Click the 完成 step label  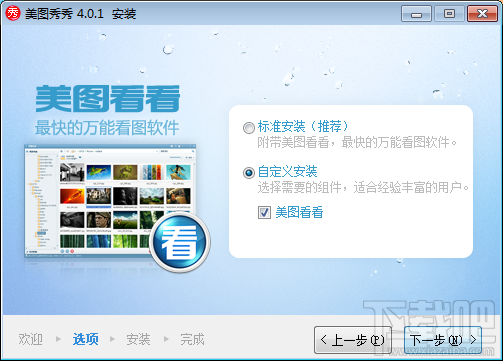(192, 339)
